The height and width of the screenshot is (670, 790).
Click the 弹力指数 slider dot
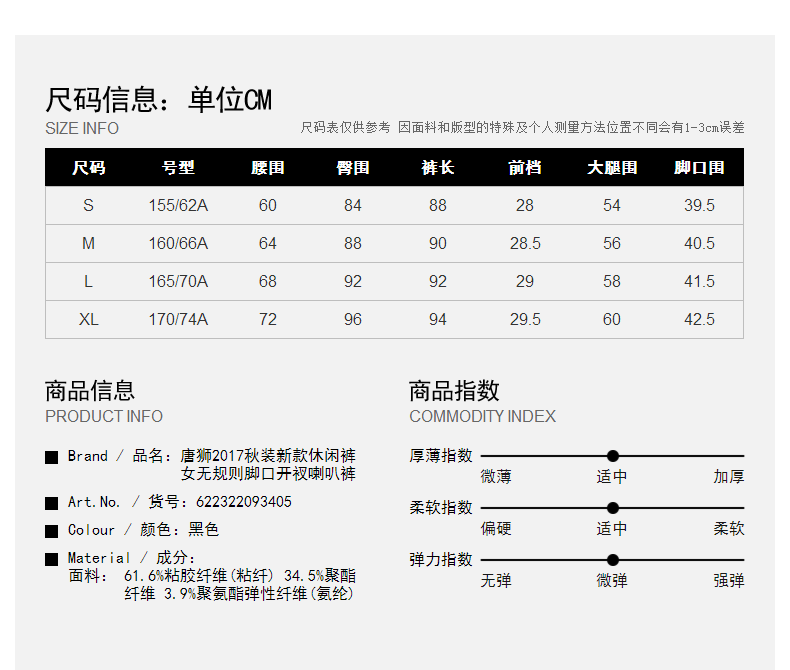(613, 560)
